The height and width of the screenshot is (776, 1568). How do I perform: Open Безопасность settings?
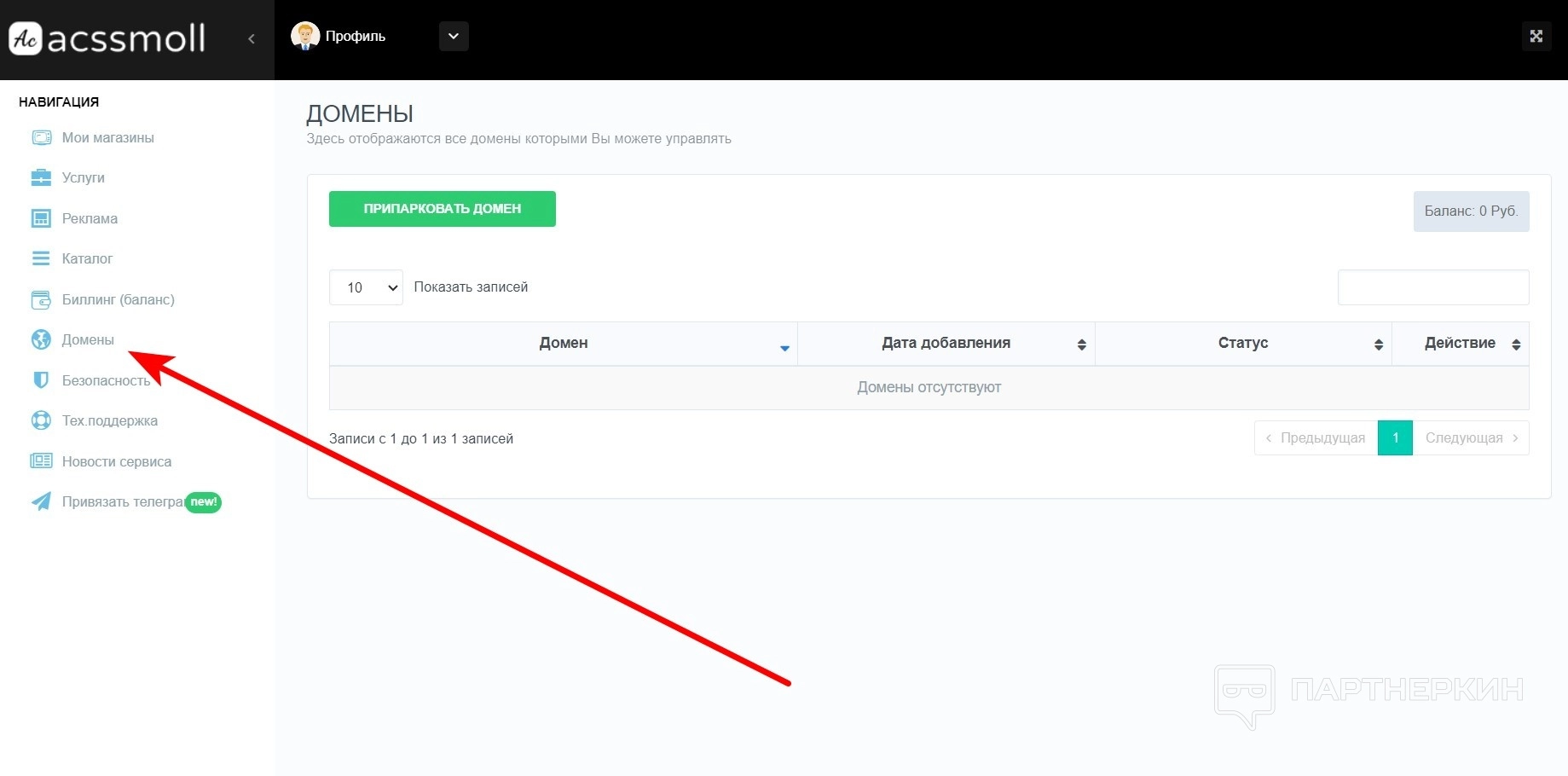107,380
